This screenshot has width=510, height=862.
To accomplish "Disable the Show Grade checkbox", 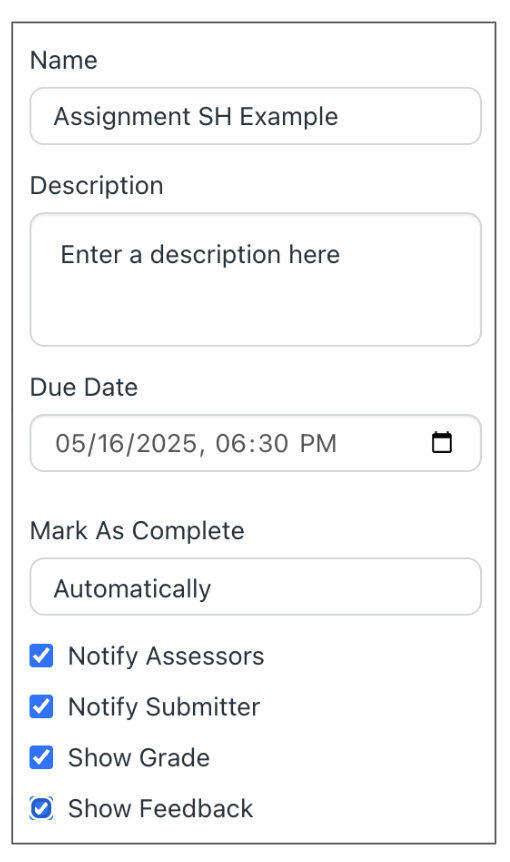I will (41, 757).
